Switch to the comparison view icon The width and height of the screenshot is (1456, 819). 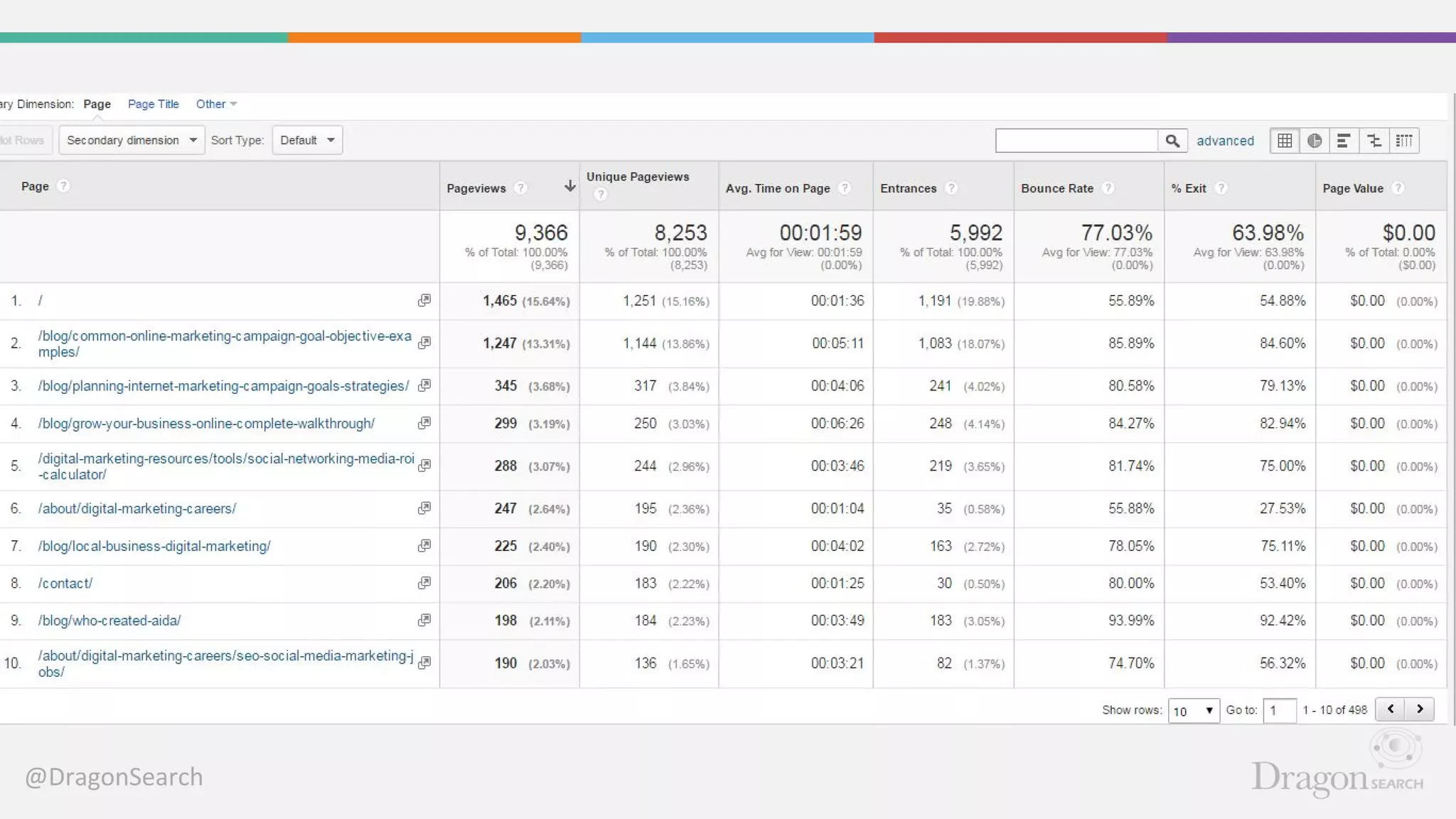(1374, 141)
